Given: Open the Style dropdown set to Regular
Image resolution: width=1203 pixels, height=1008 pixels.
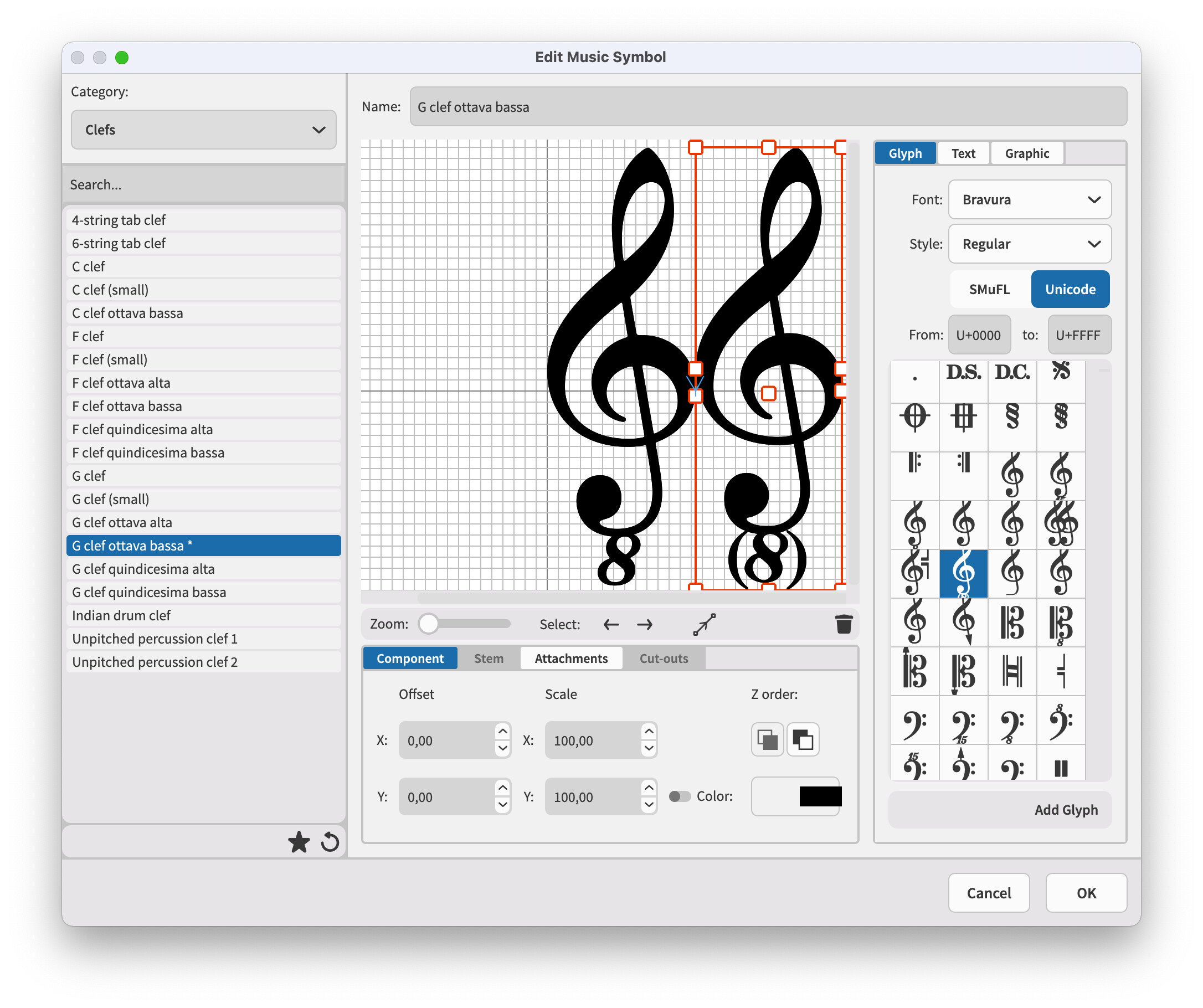Looking at the screenshot, I should tap(1030, 244).
